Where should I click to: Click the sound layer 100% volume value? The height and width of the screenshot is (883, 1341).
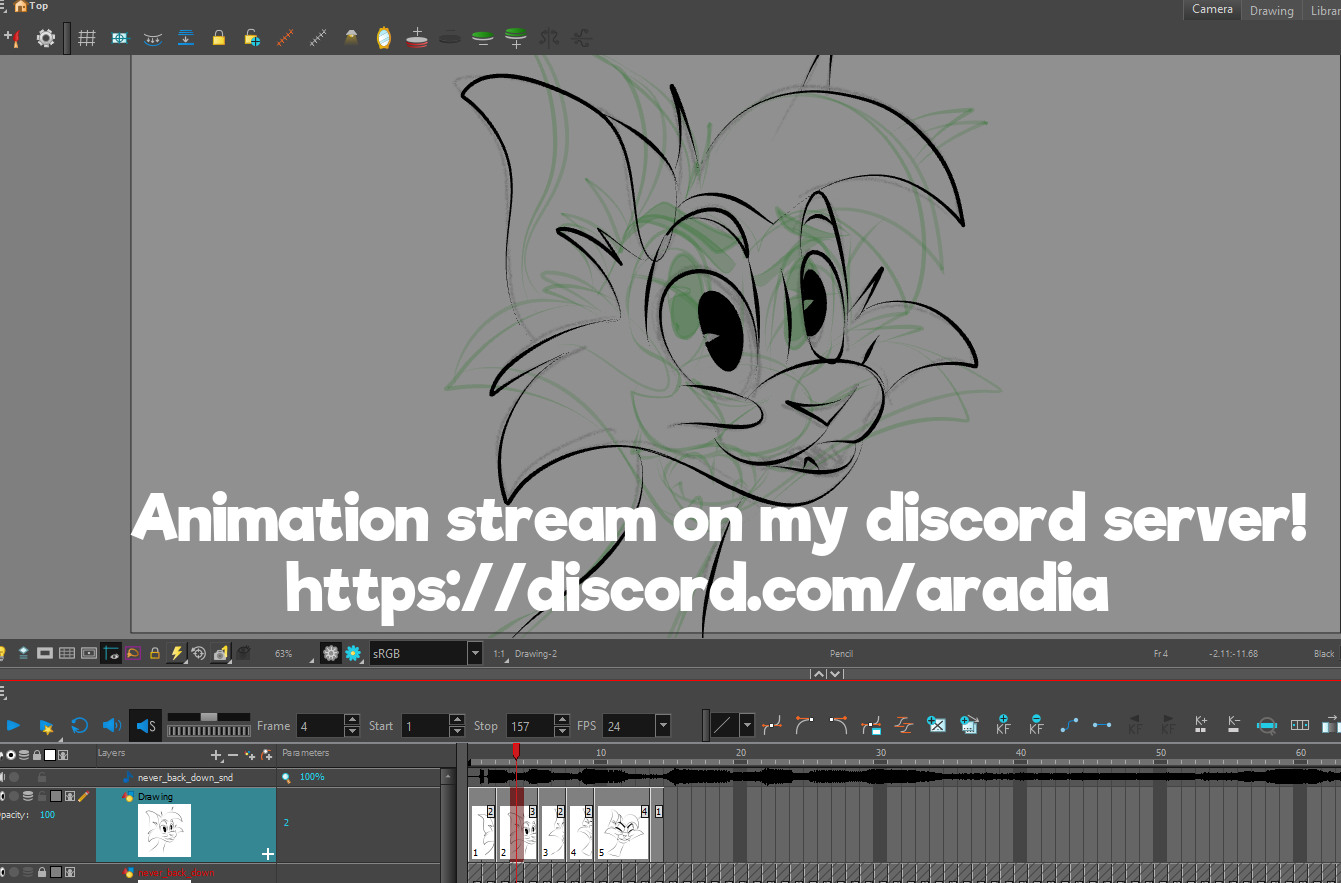312,777
